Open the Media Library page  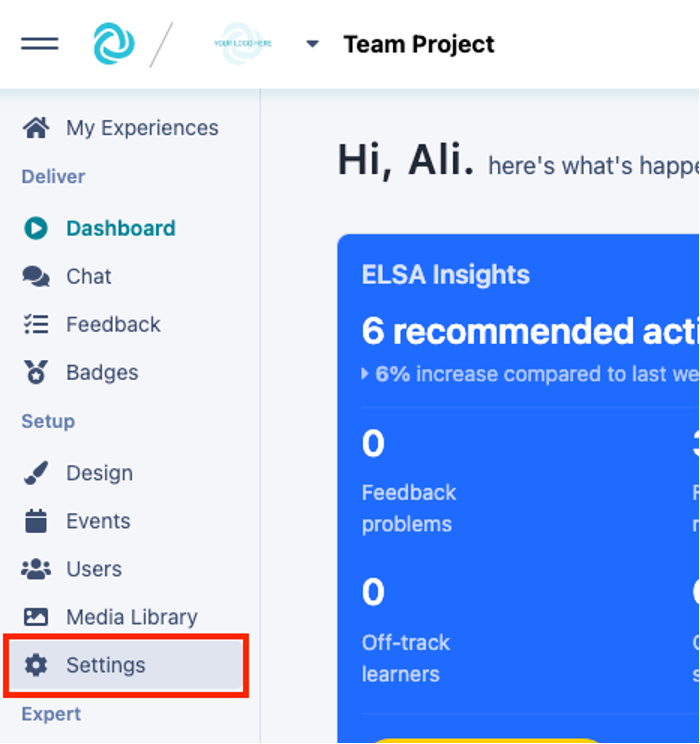[132, 617]
